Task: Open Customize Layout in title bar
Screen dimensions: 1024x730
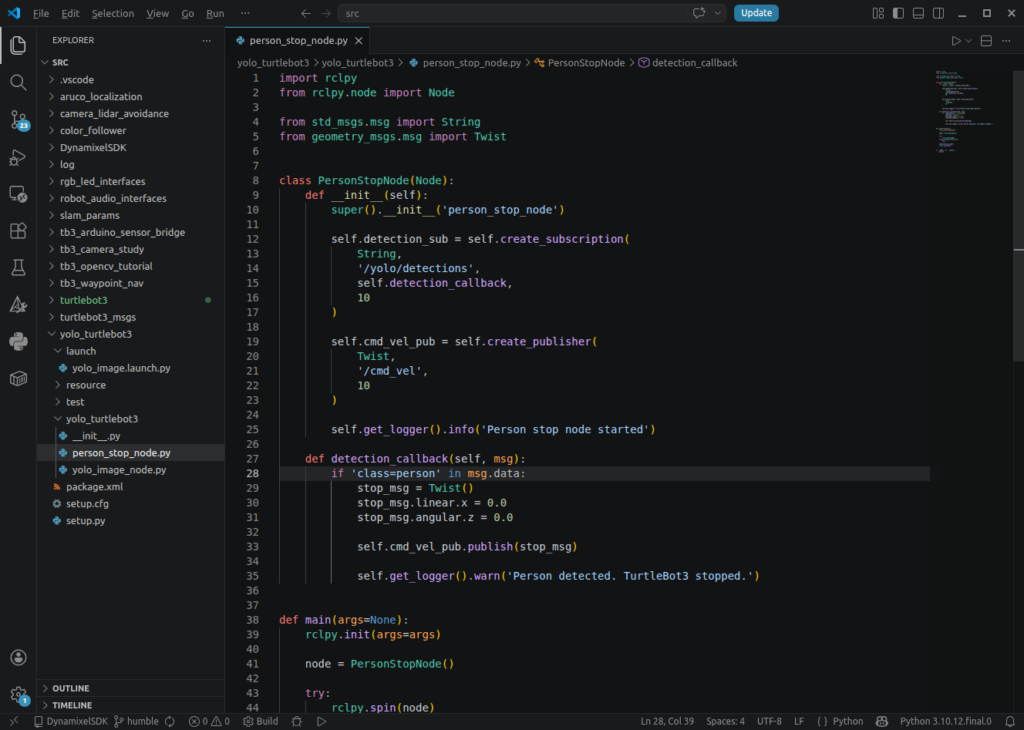Action: pos(878,13)
